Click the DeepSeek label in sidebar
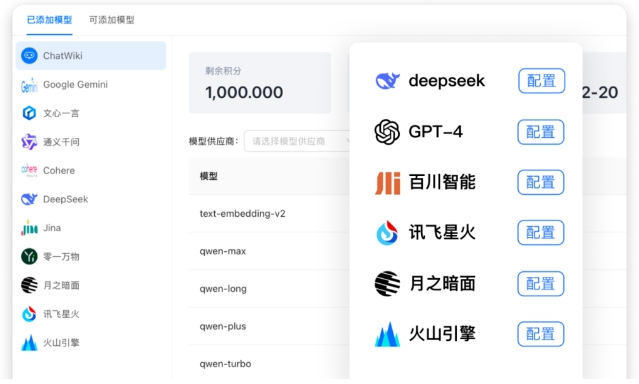The image size is (639, 384). point(66,199)
